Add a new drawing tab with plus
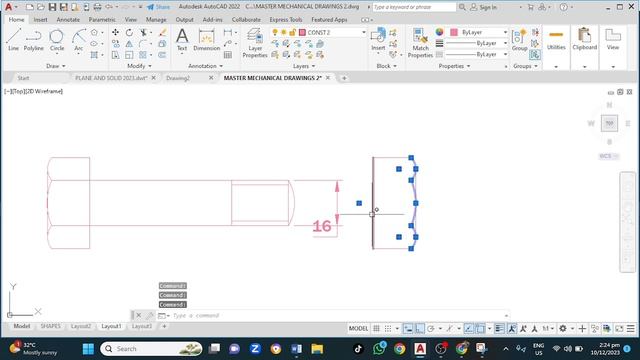640x360 pixels. click(x=344, y=78)
